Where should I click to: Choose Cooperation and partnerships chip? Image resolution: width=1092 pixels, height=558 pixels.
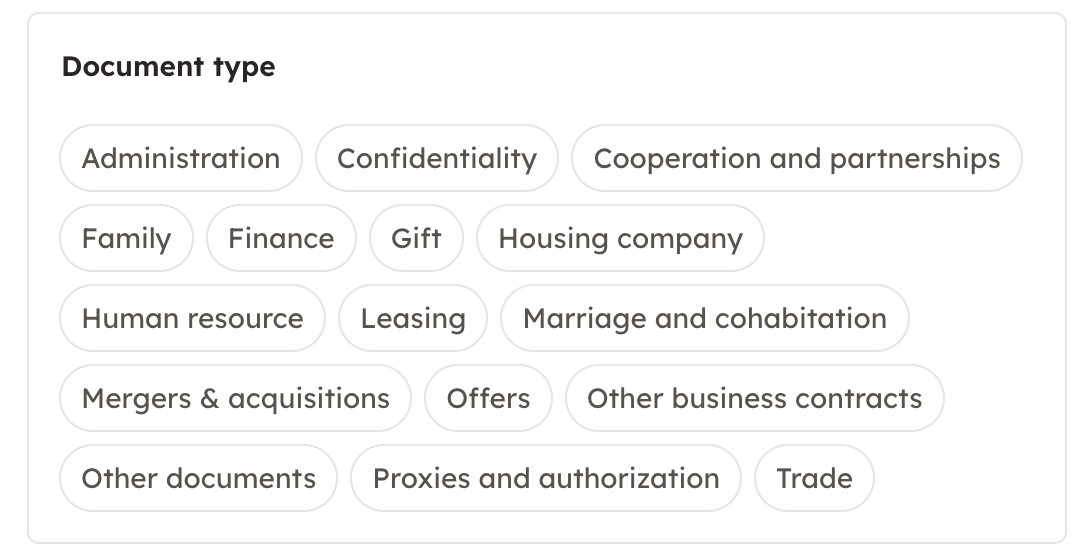tap(796, 158)
